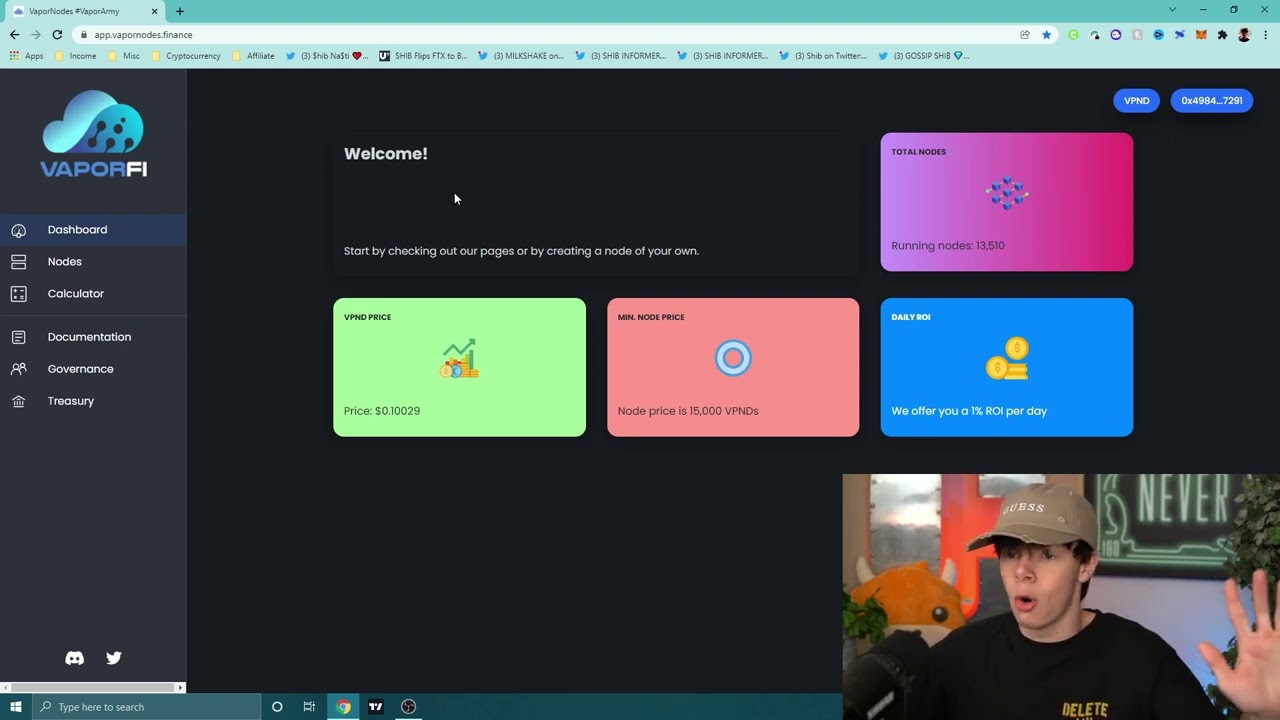Click the Chrome taskbar icon
Viewport: 1280px width, 720px height.
(x=343, y=707)
